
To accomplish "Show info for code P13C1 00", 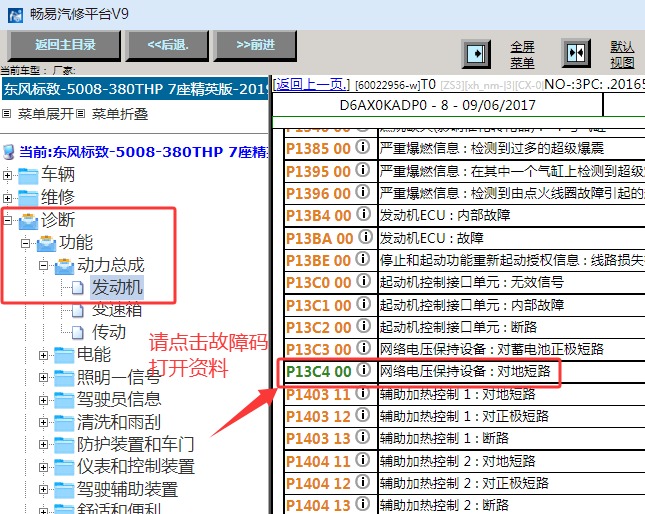I will click(363, 303).
